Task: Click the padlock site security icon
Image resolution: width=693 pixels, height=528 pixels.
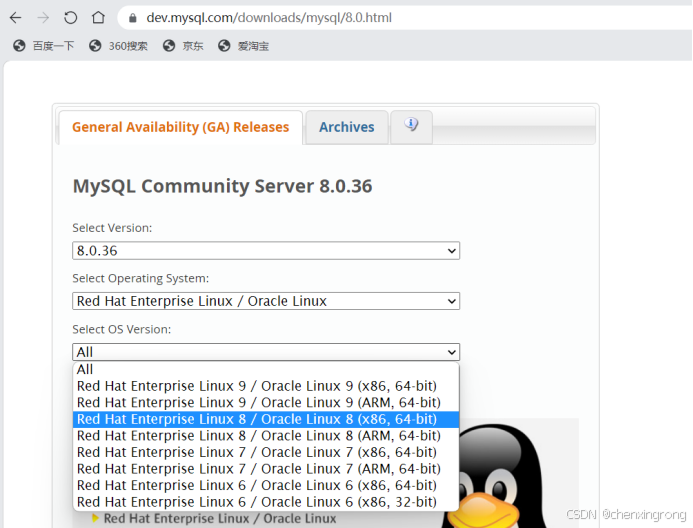Action: 133,18
